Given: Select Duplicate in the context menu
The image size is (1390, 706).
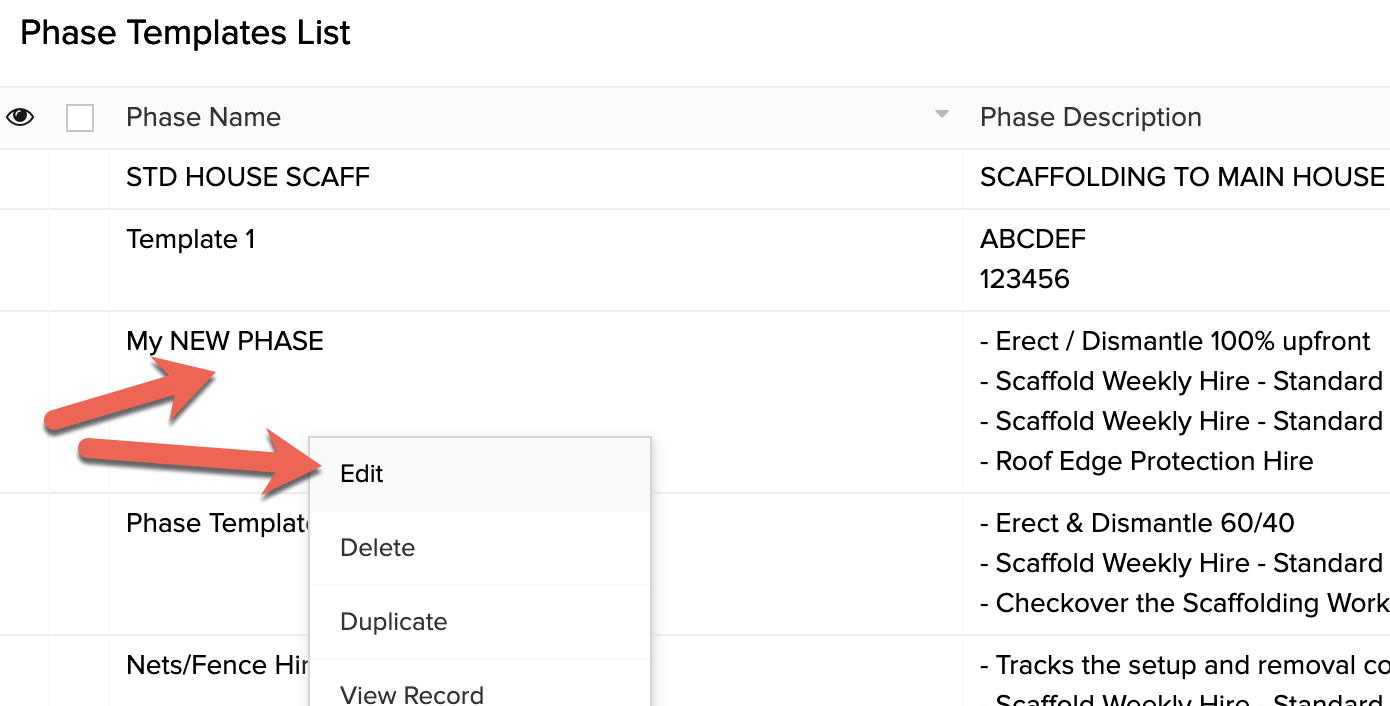Looking at the screenshot, I should coord(480,622).
